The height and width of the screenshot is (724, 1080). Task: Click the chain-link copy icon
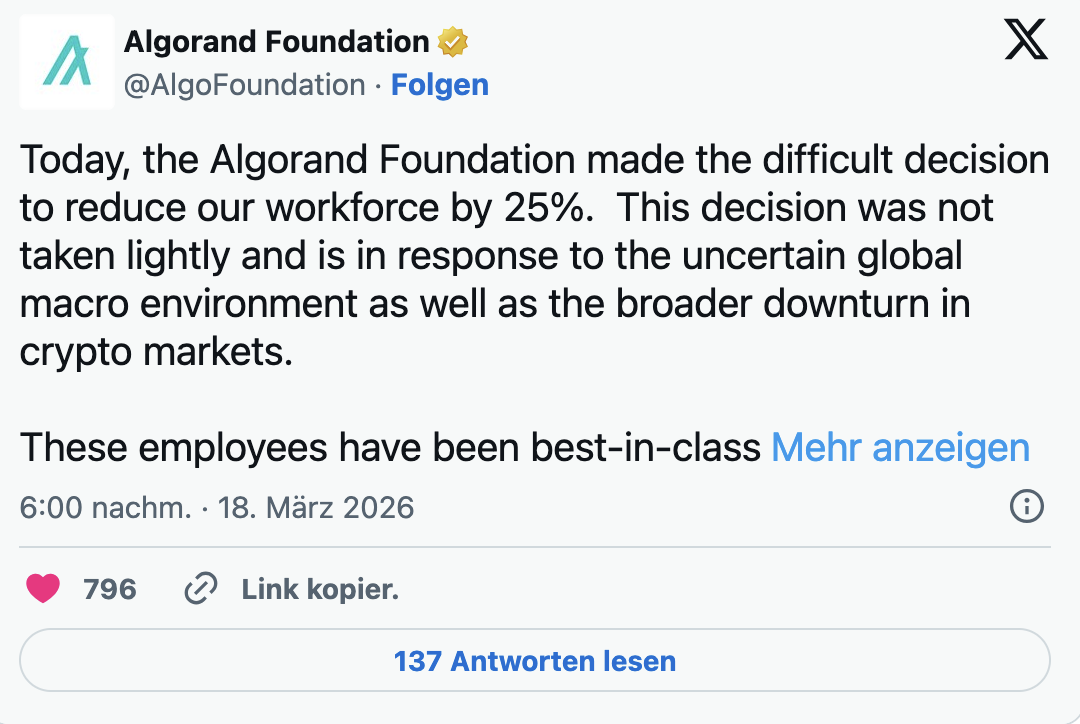point(202,589)
